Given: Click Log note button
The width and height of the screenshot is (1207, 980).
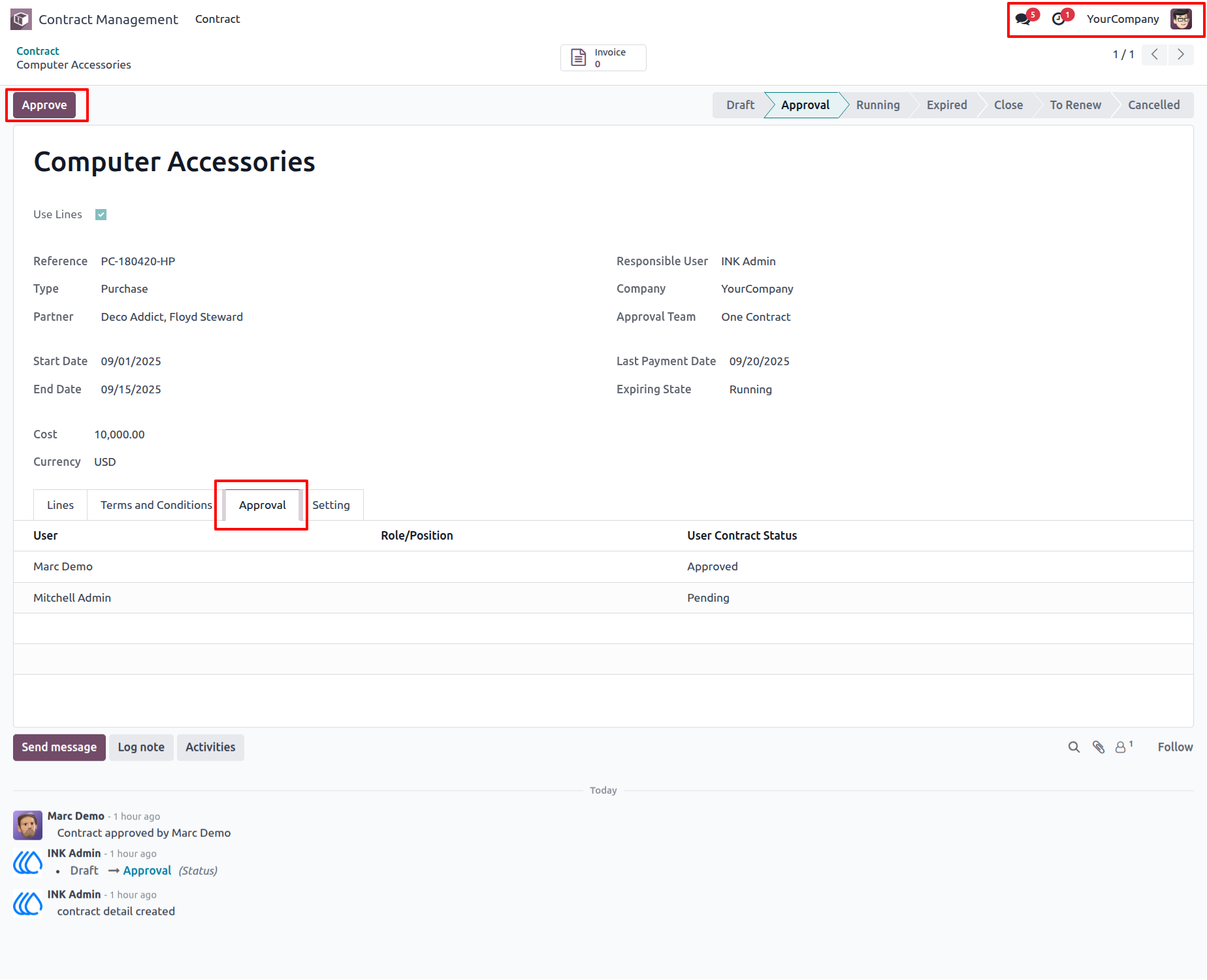Looking at the screenshot, I should tap(141, 747).
